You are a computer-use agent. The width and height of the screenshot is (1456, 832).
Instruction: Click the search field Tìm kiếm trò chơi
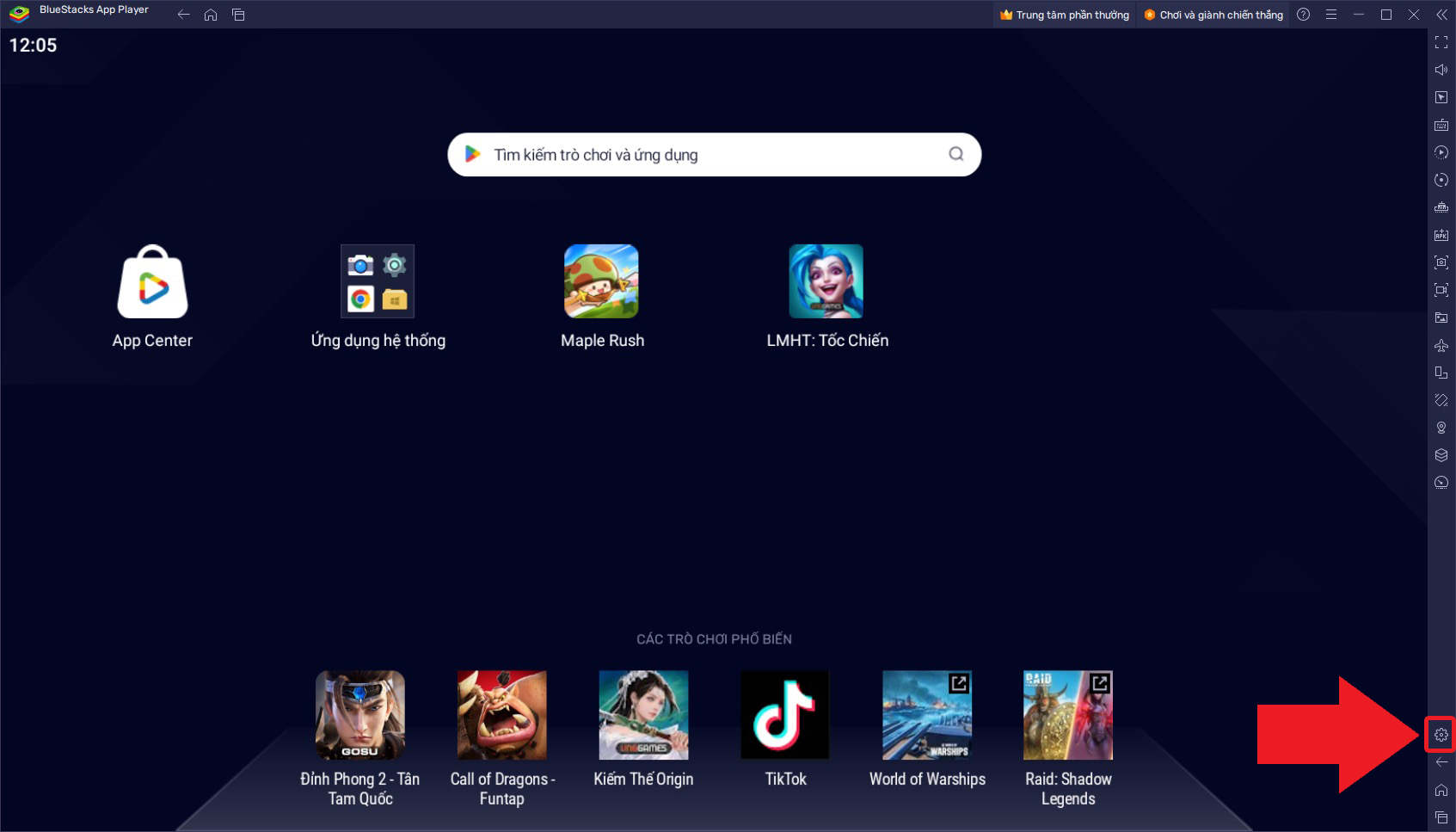pos(714,155)
